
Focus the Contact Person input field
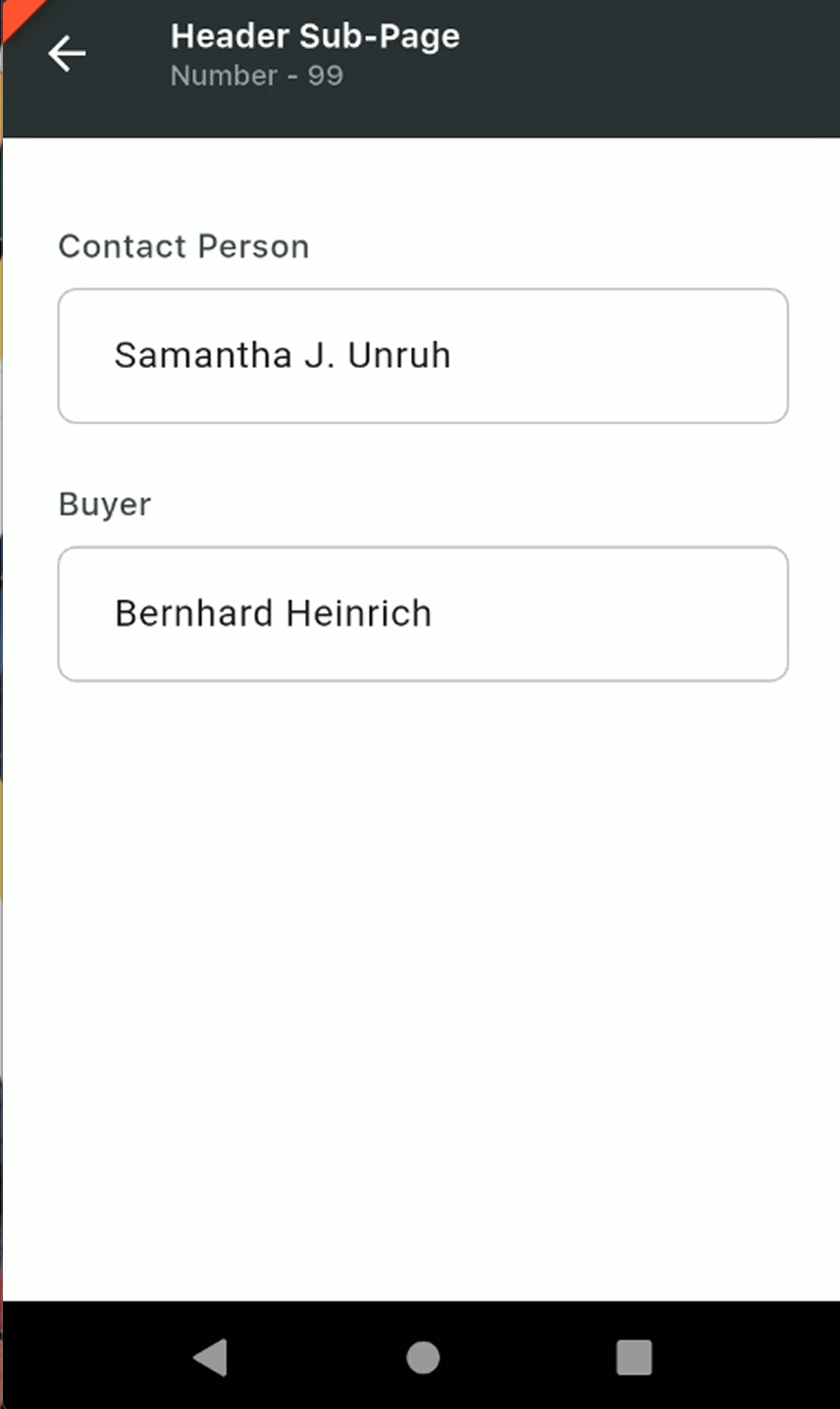(422, 355)
